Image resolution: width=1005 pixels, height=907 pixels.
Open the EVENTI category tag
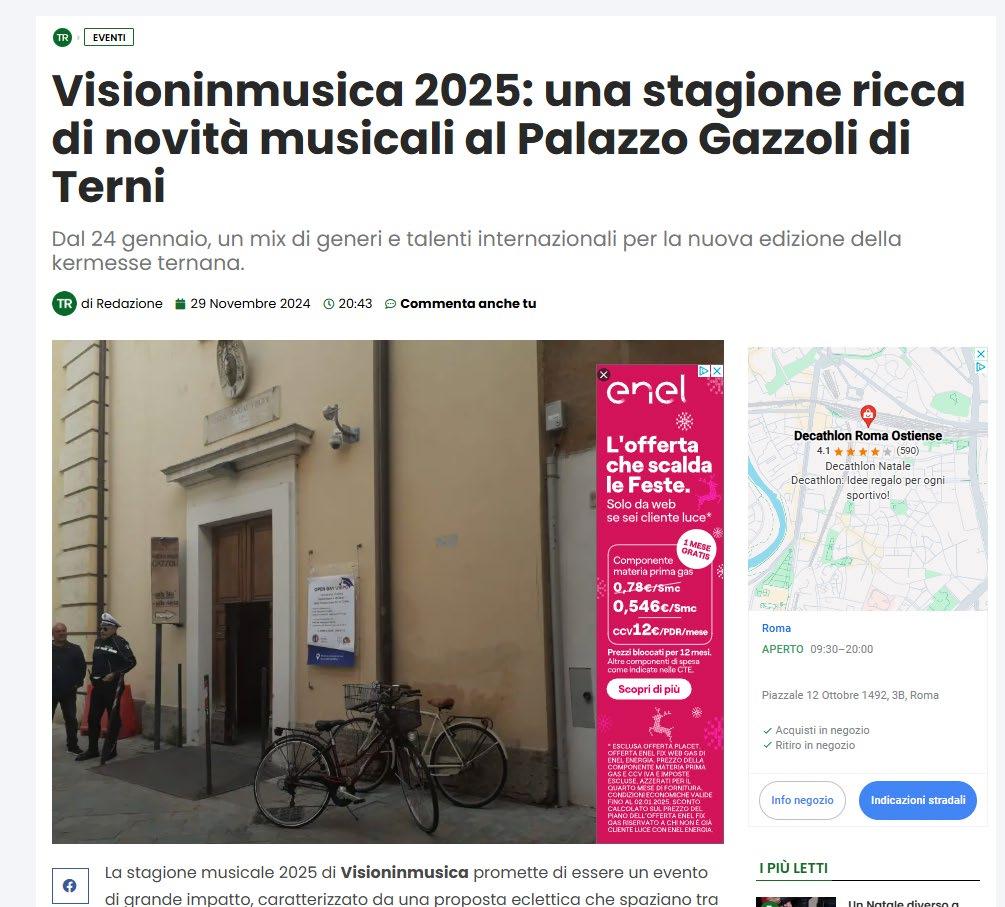[x=109, y=37]
